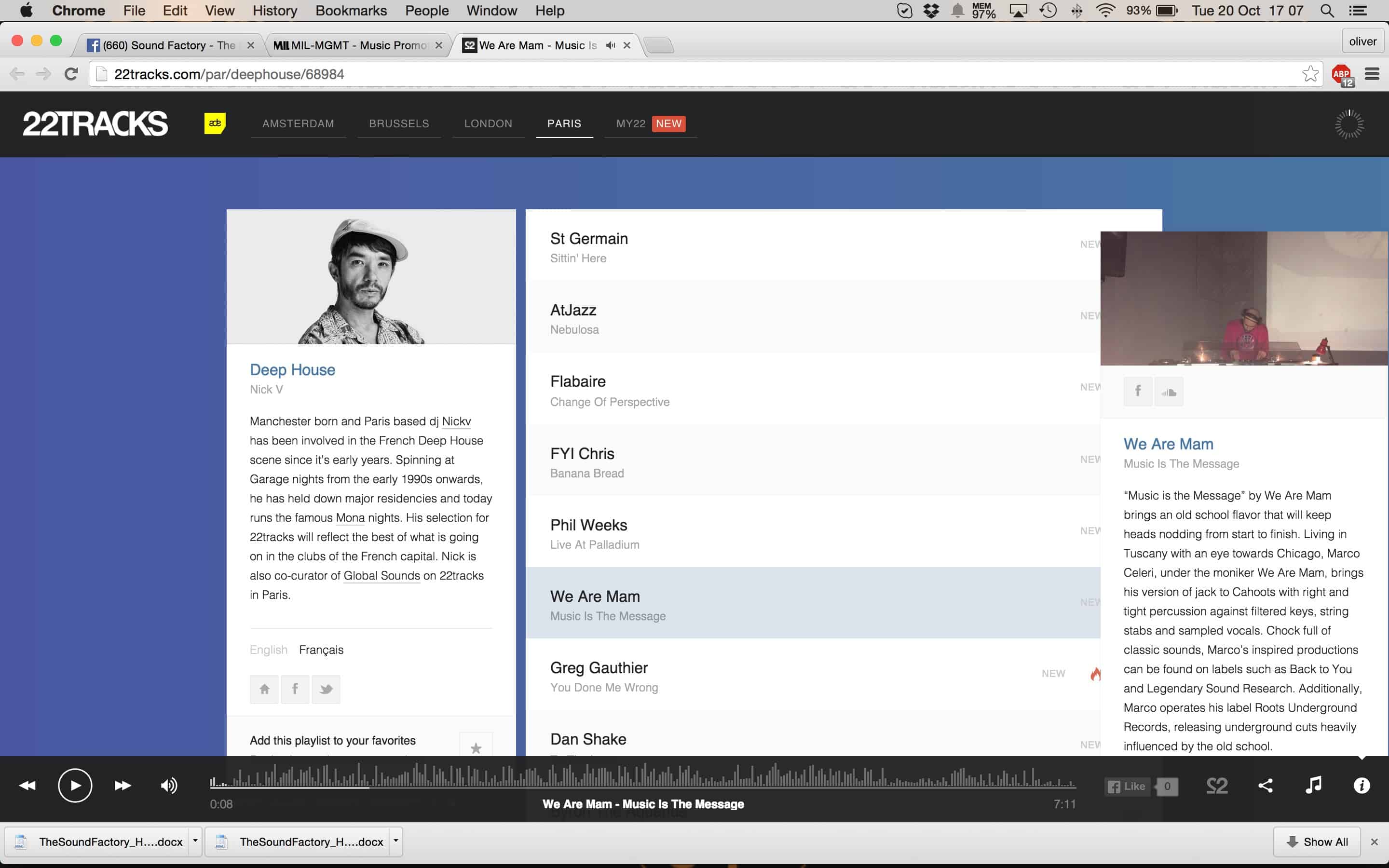
Task: Click the music note icon in player
Action: pyautogui.click(x=1313, y=785)
